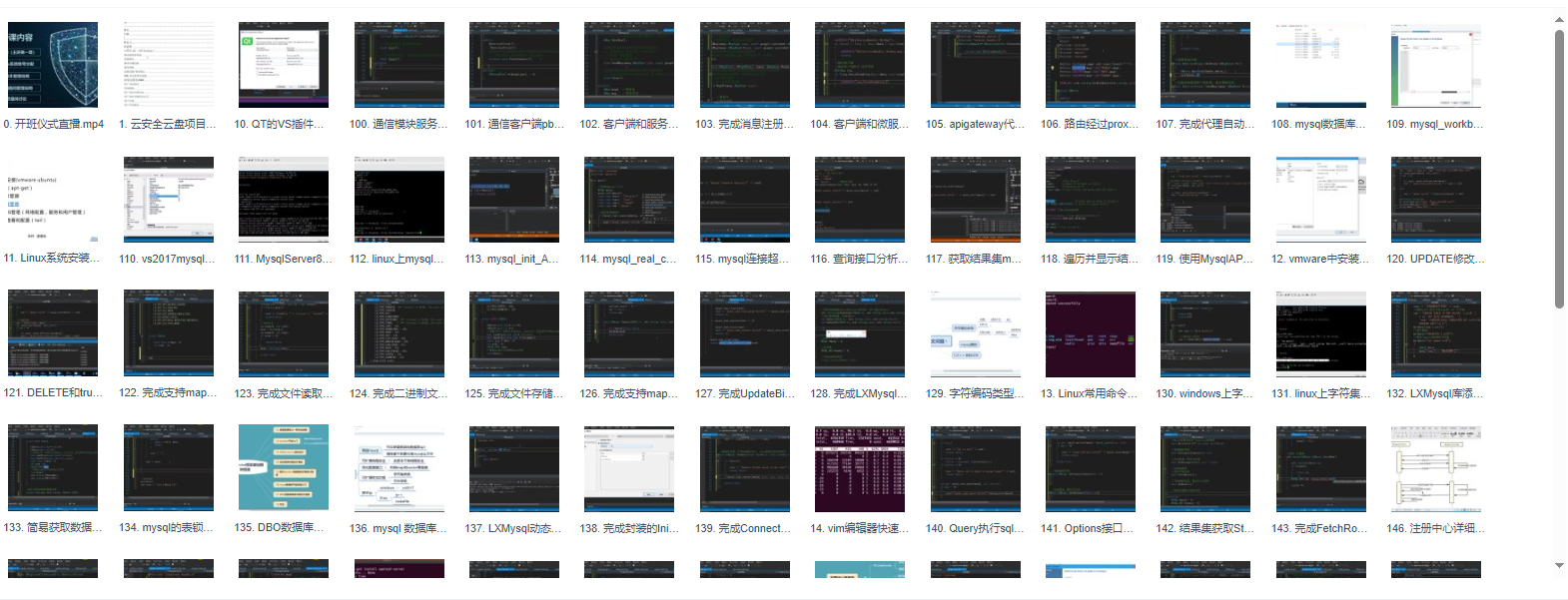Click the file name '131. linux上字符集...'
Viewport: 1568px width, 600px height.
(1321, 394)
